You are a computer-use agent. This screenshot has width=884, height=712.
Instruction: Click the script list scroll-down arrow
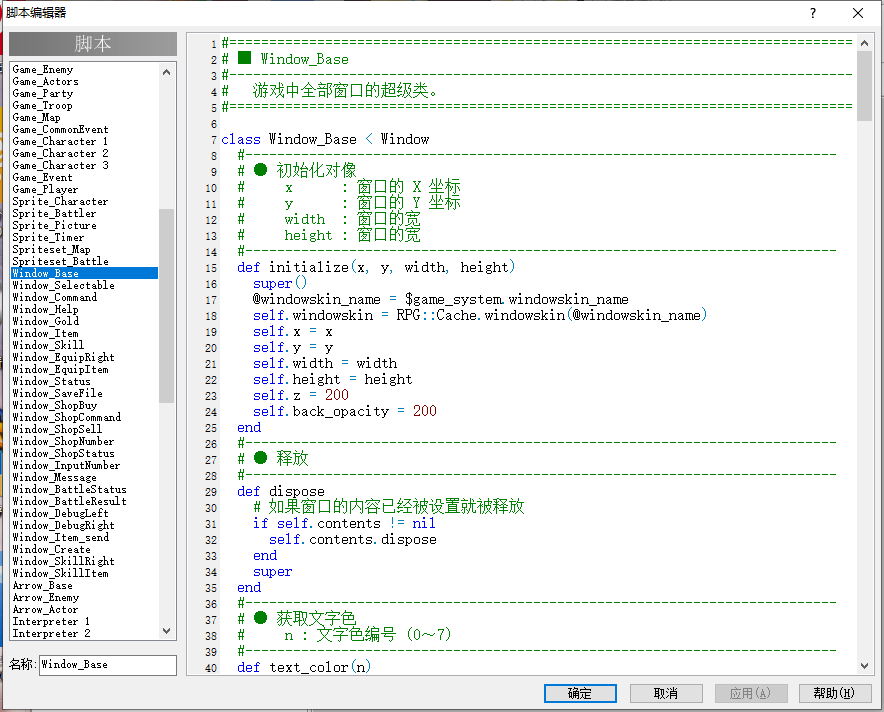[x=166, y=632]
